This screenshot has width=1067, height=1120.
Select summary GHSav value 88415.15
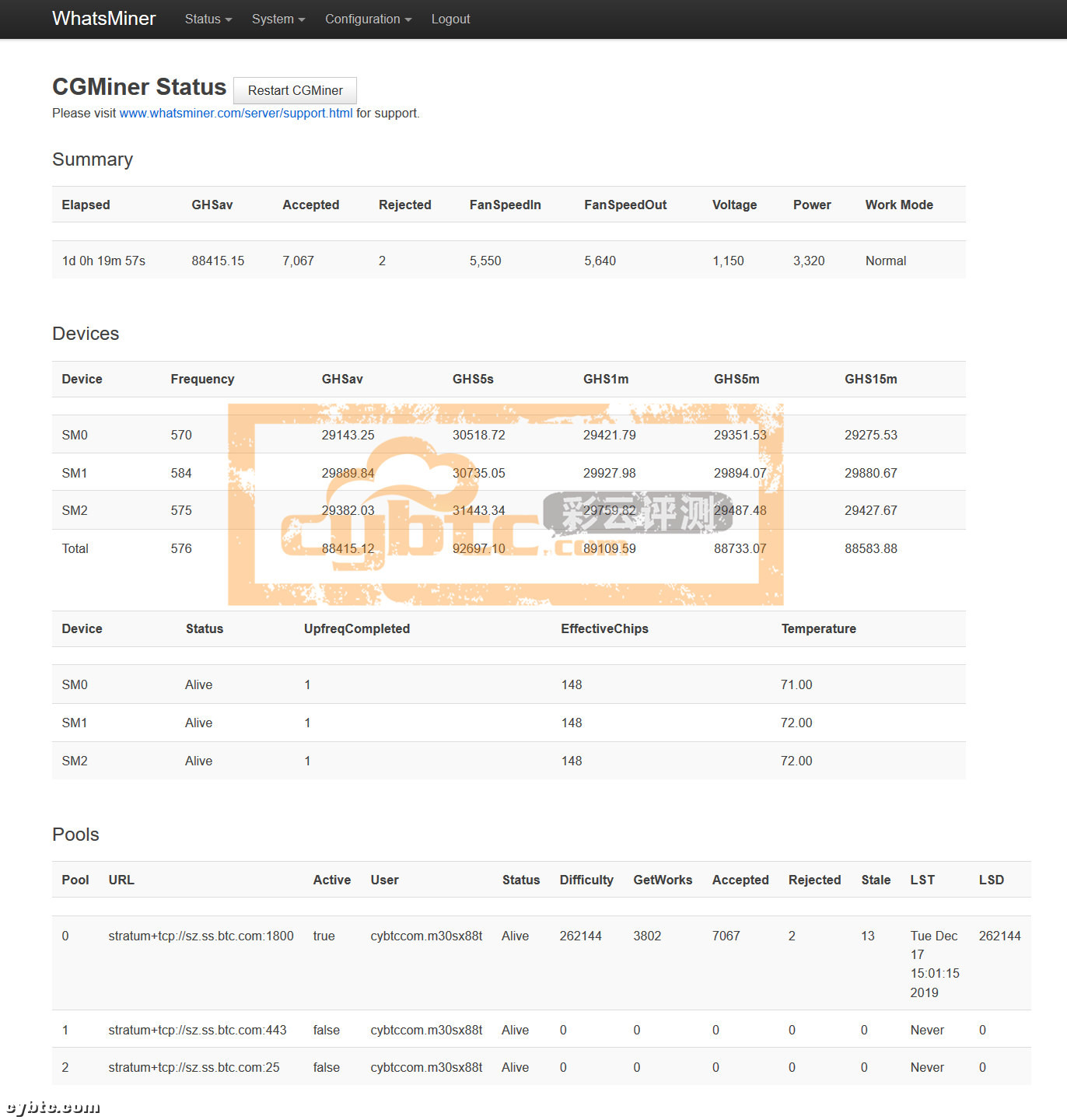pyautogui.click(x=218, y=261)
